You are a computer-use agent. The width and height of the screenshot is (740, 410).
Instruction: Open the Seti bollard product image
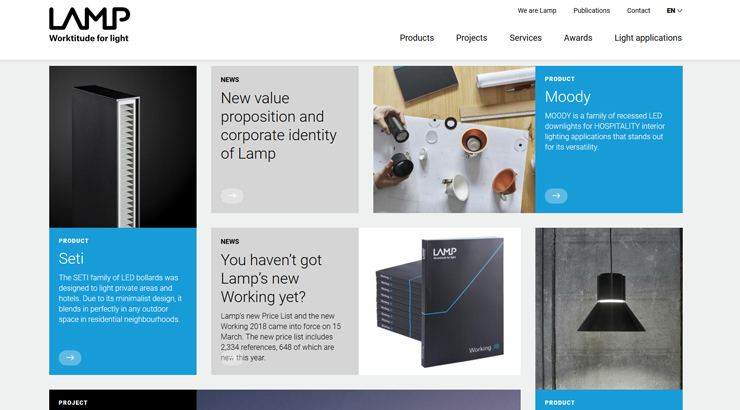(123, 147)
